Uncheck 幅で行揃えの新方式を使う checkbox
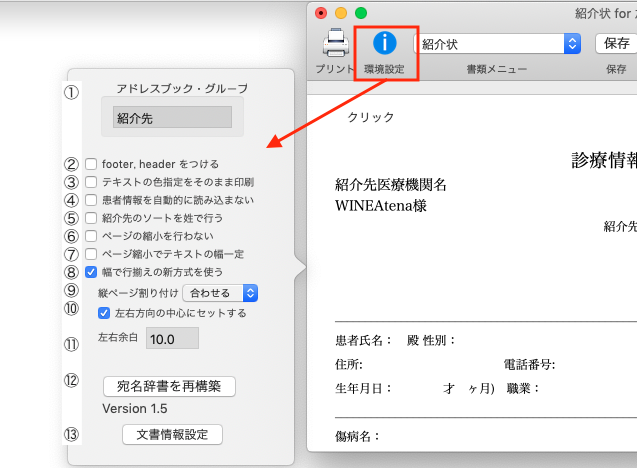Screen dimensions: 637x468 pos(91,272)
